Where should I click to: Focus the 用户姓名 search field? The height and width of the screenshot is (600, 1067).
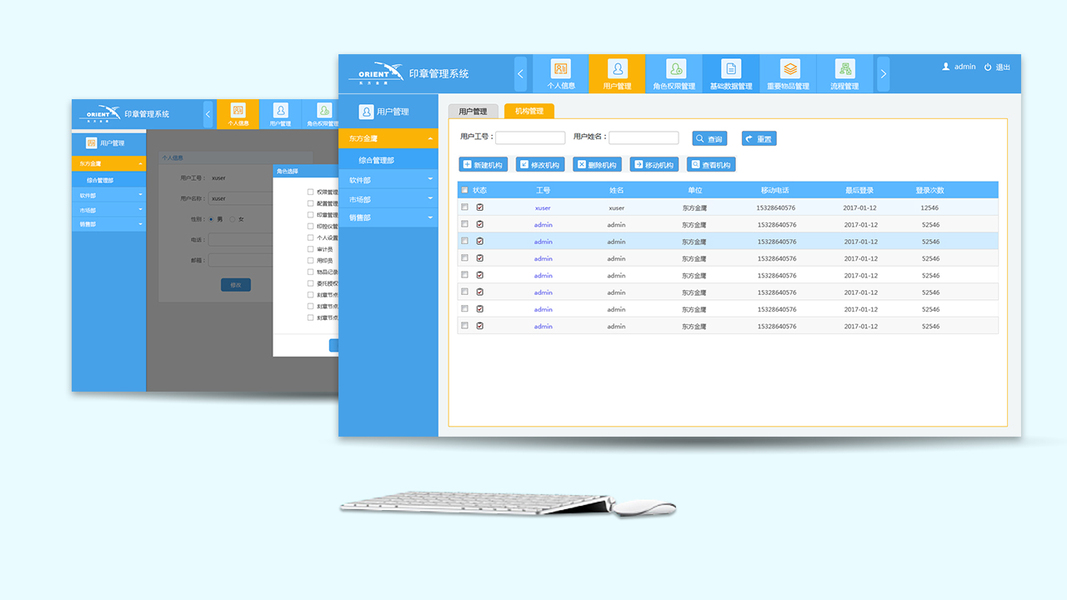pos(644,138)
